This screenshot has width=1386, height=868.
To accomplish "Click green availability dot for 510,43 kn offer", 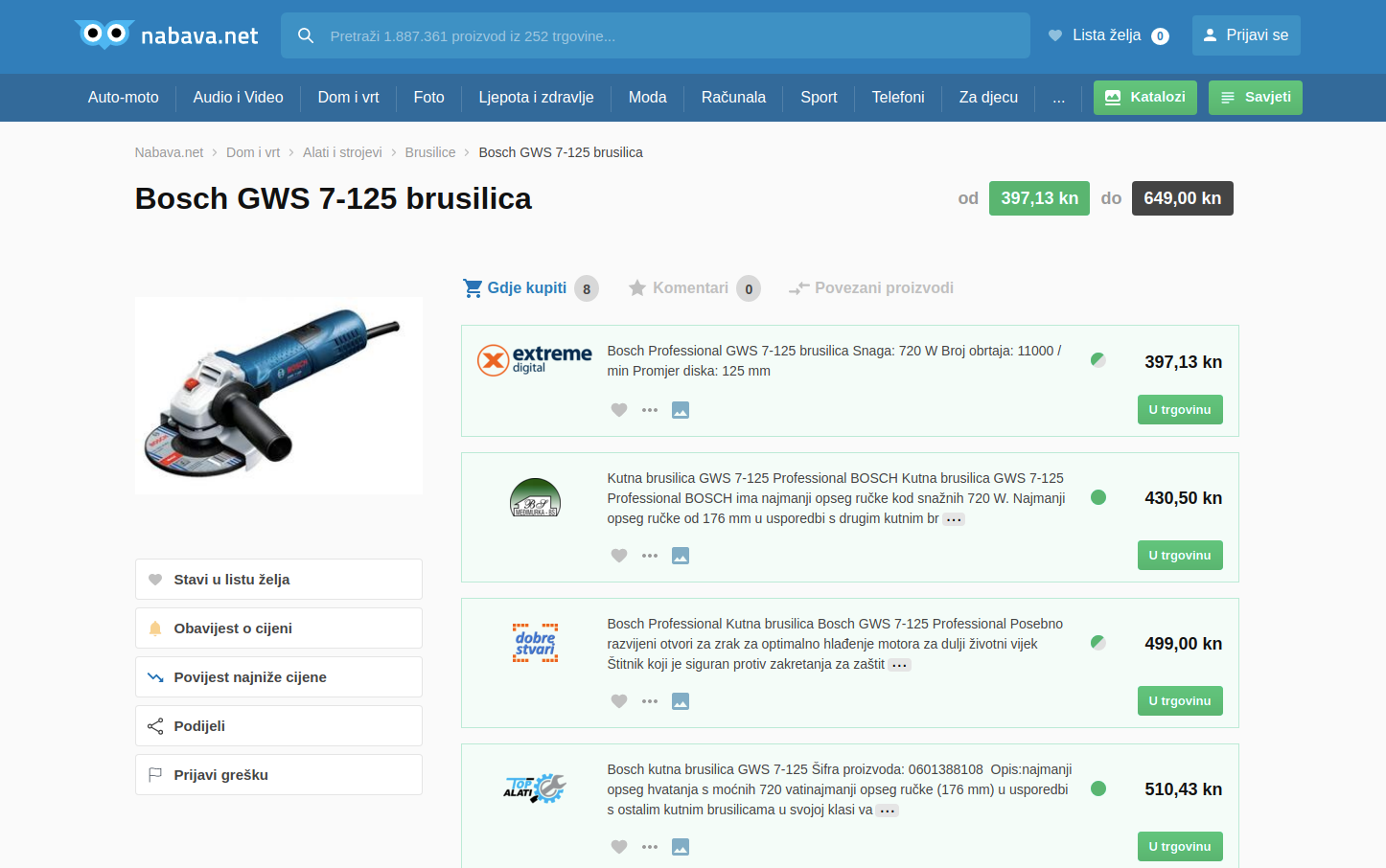I will [x=1098, y=788].
